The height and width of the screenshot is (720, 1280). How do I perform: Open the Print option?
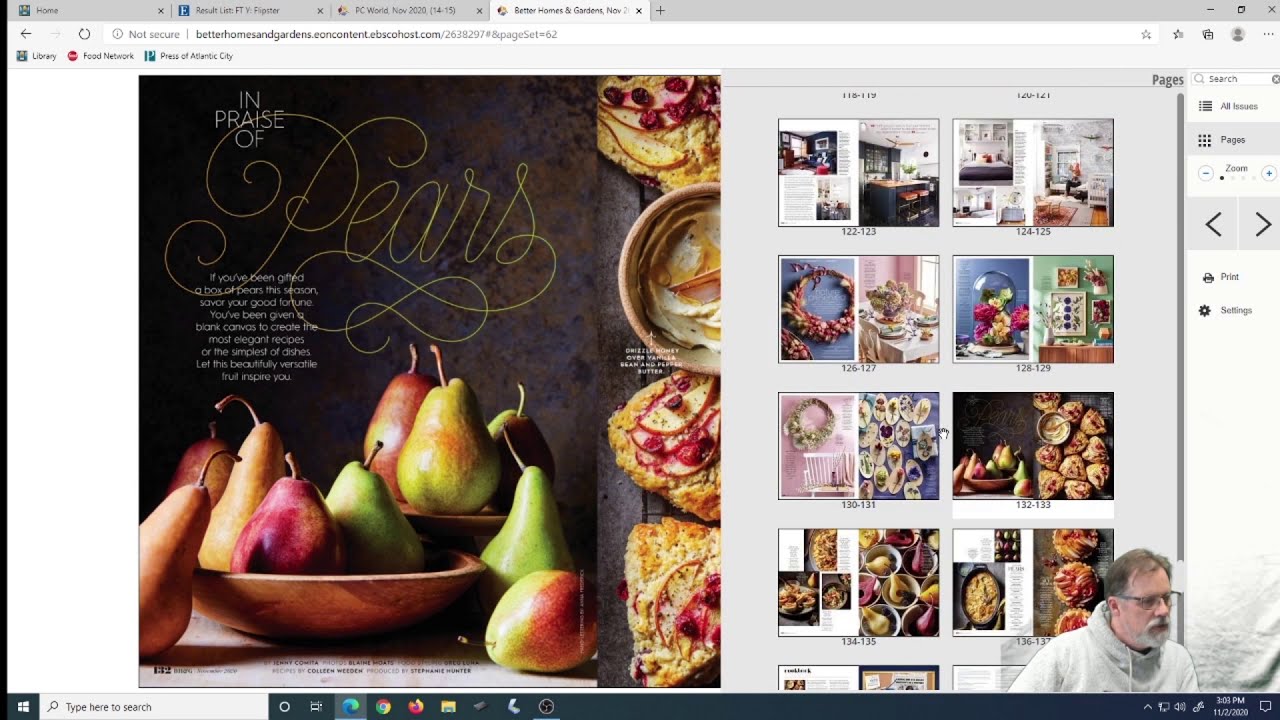pos(1220,277)
